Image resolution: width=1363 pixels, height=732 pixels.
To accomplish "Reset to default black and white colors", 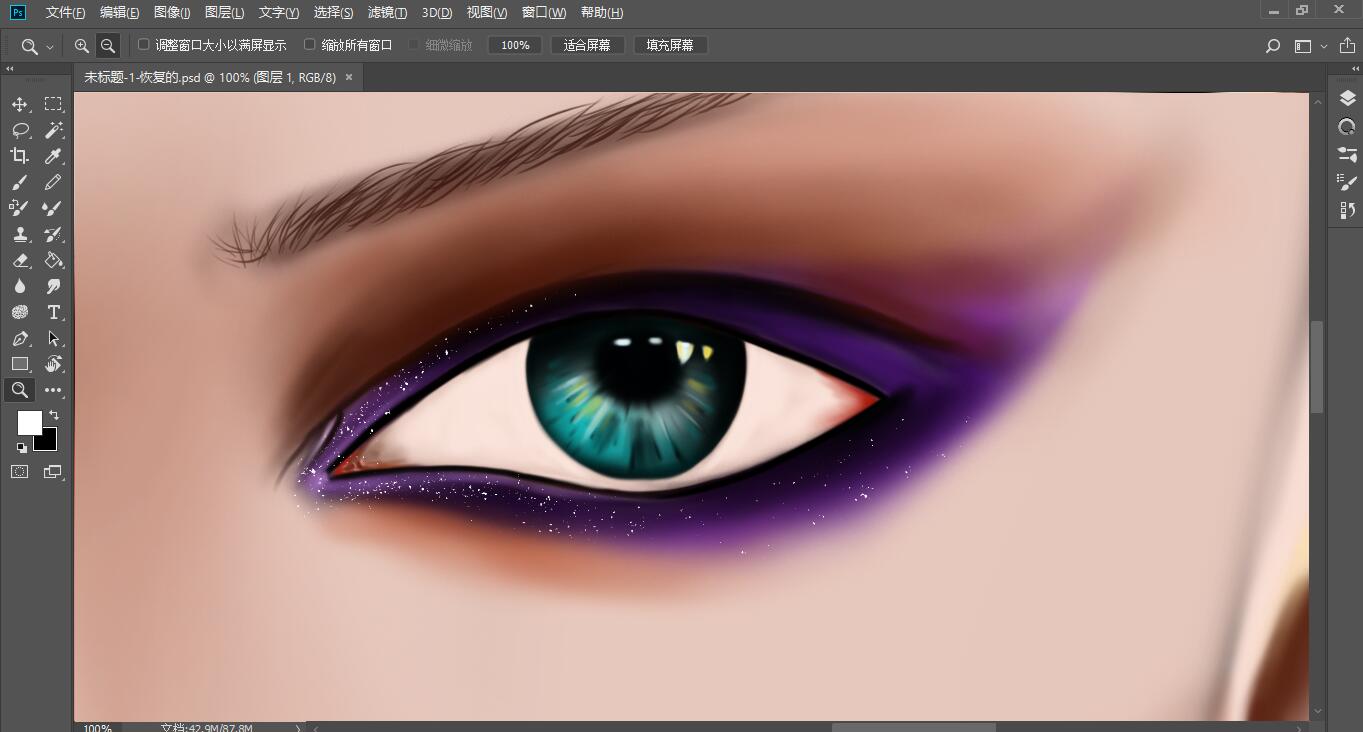I will pyautogui.click(x=21, y=447).
